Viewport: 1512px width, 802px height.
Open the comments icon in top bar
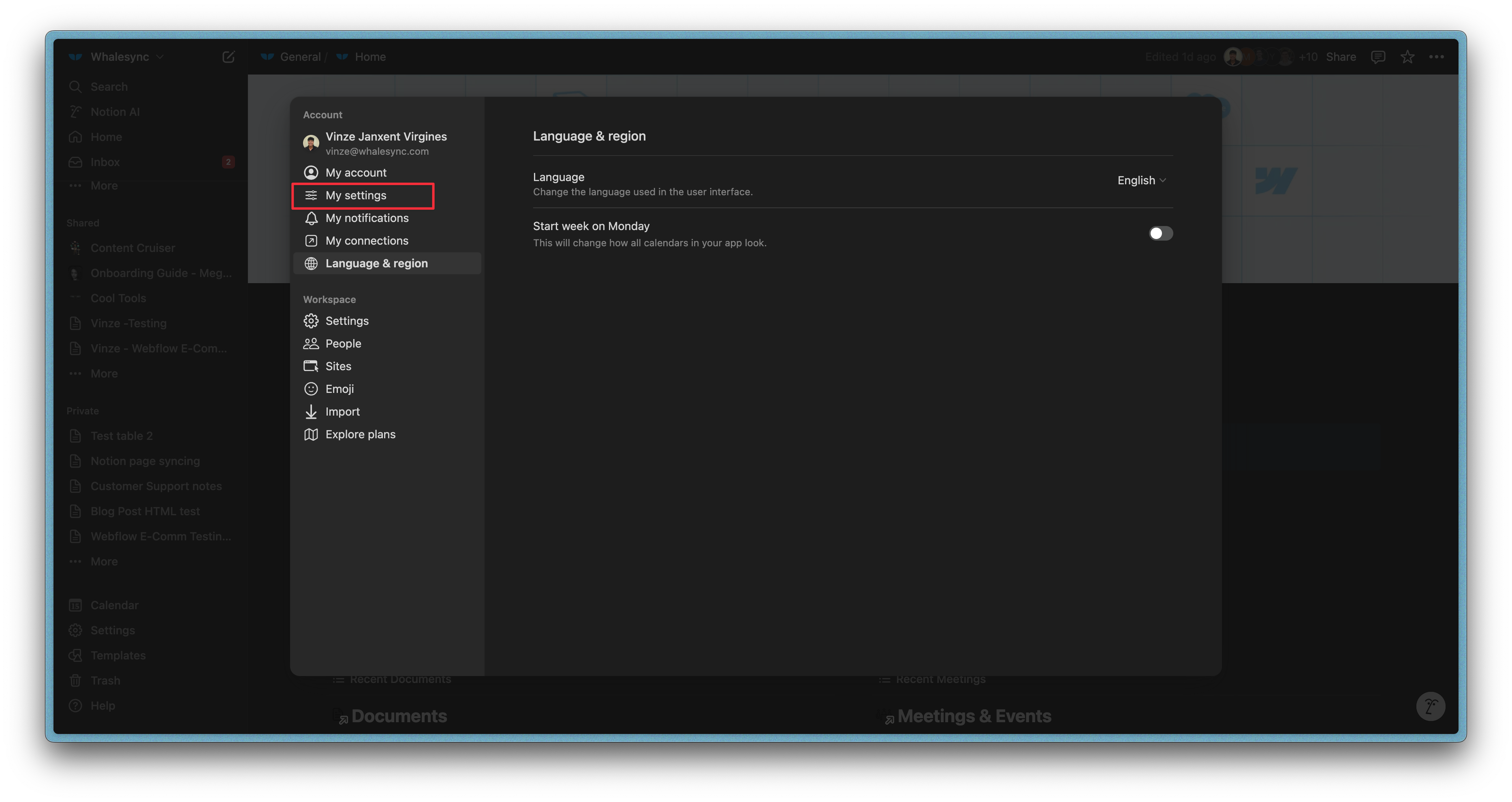1377,57
